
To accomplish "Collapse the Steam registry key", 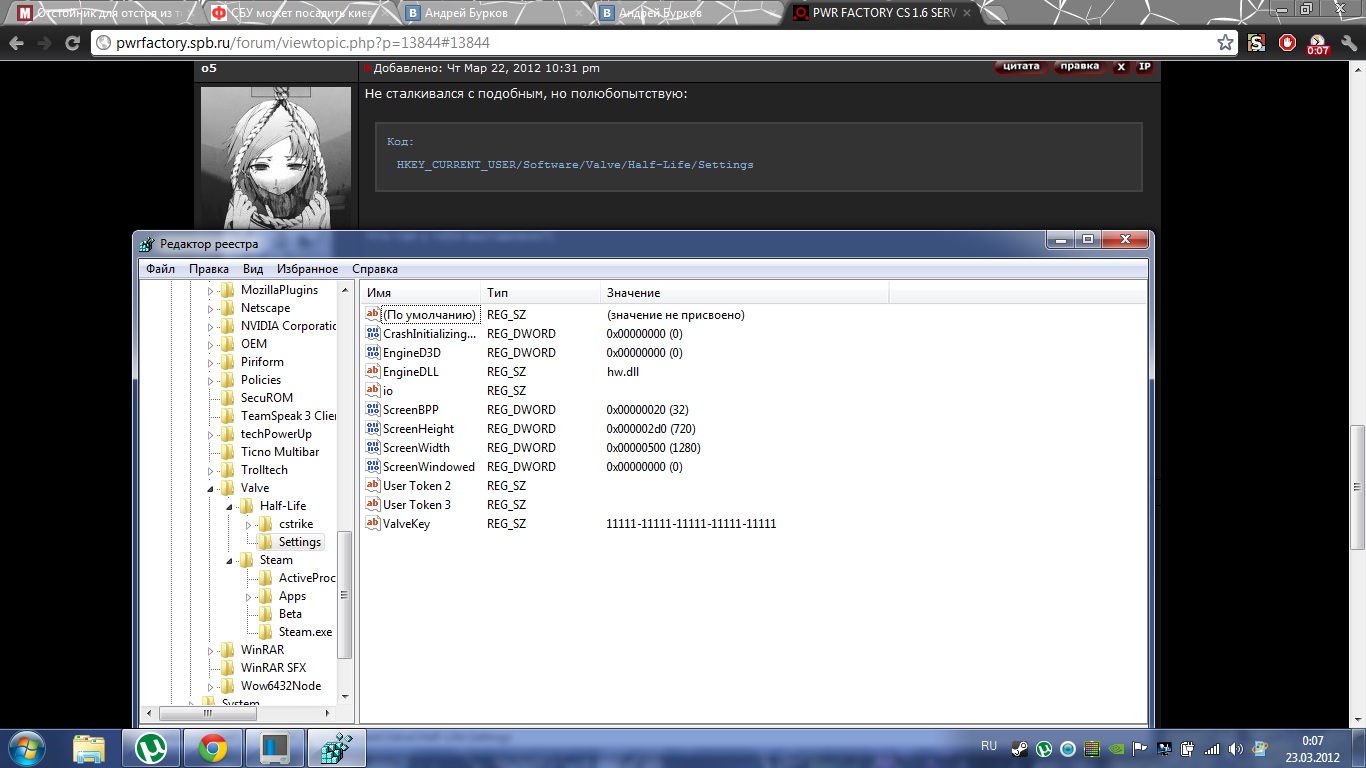I will point(230,560).
